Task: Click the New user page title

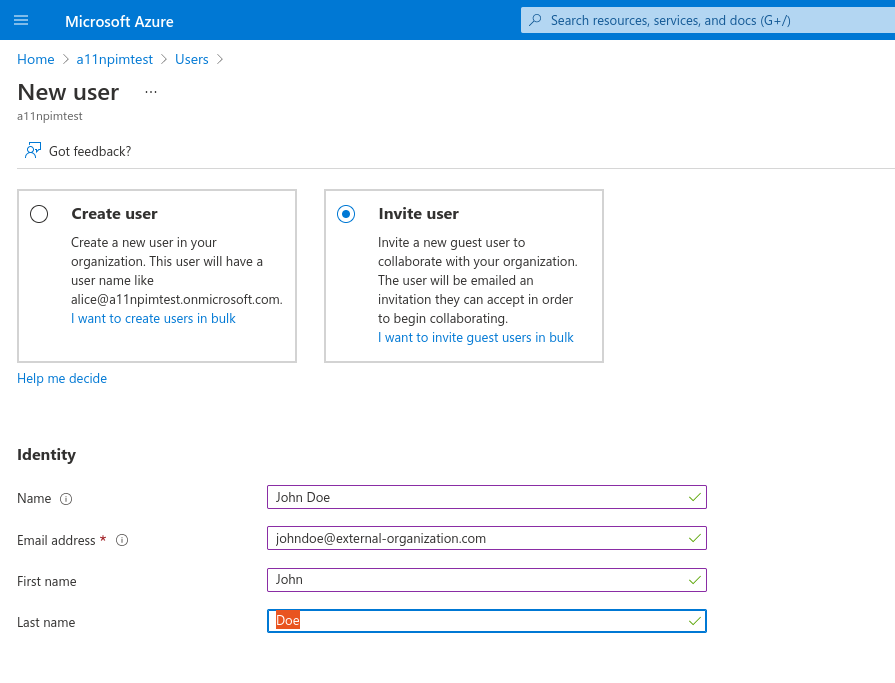Action: pos(68,92)
